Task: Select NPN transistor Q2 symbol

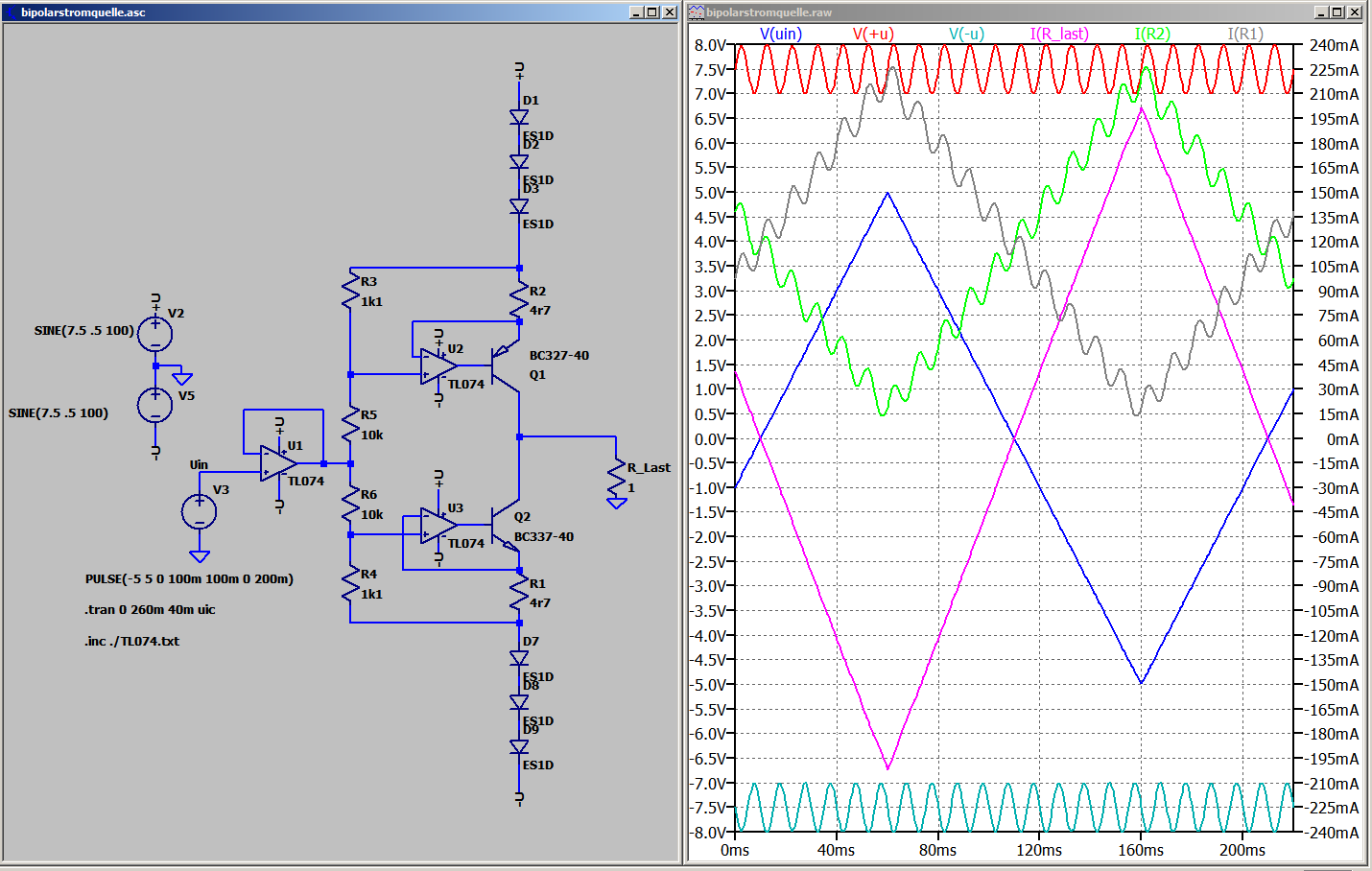Action: point(505,526)
